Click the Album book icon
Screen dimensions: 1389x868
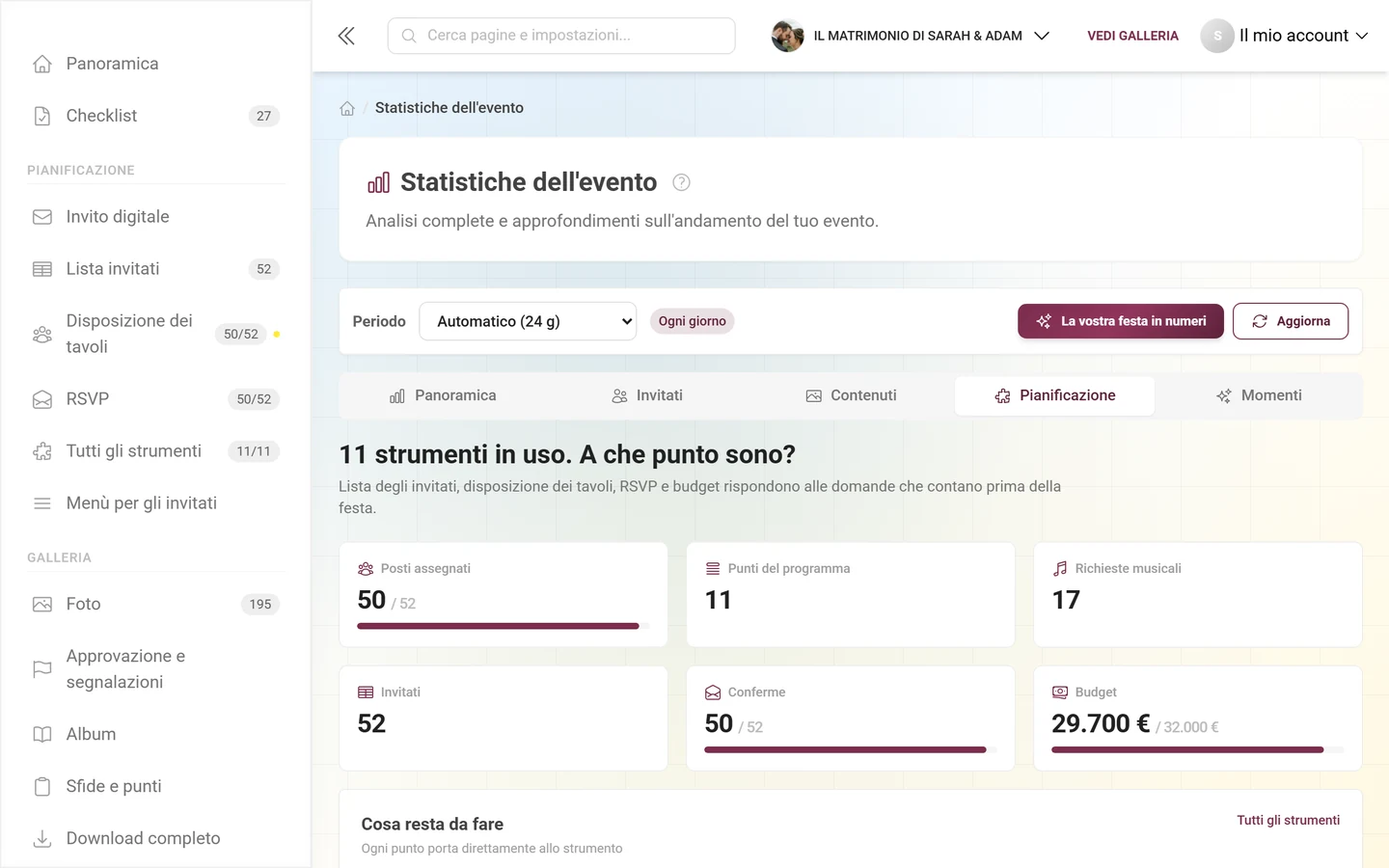click(x=42, y=735)
